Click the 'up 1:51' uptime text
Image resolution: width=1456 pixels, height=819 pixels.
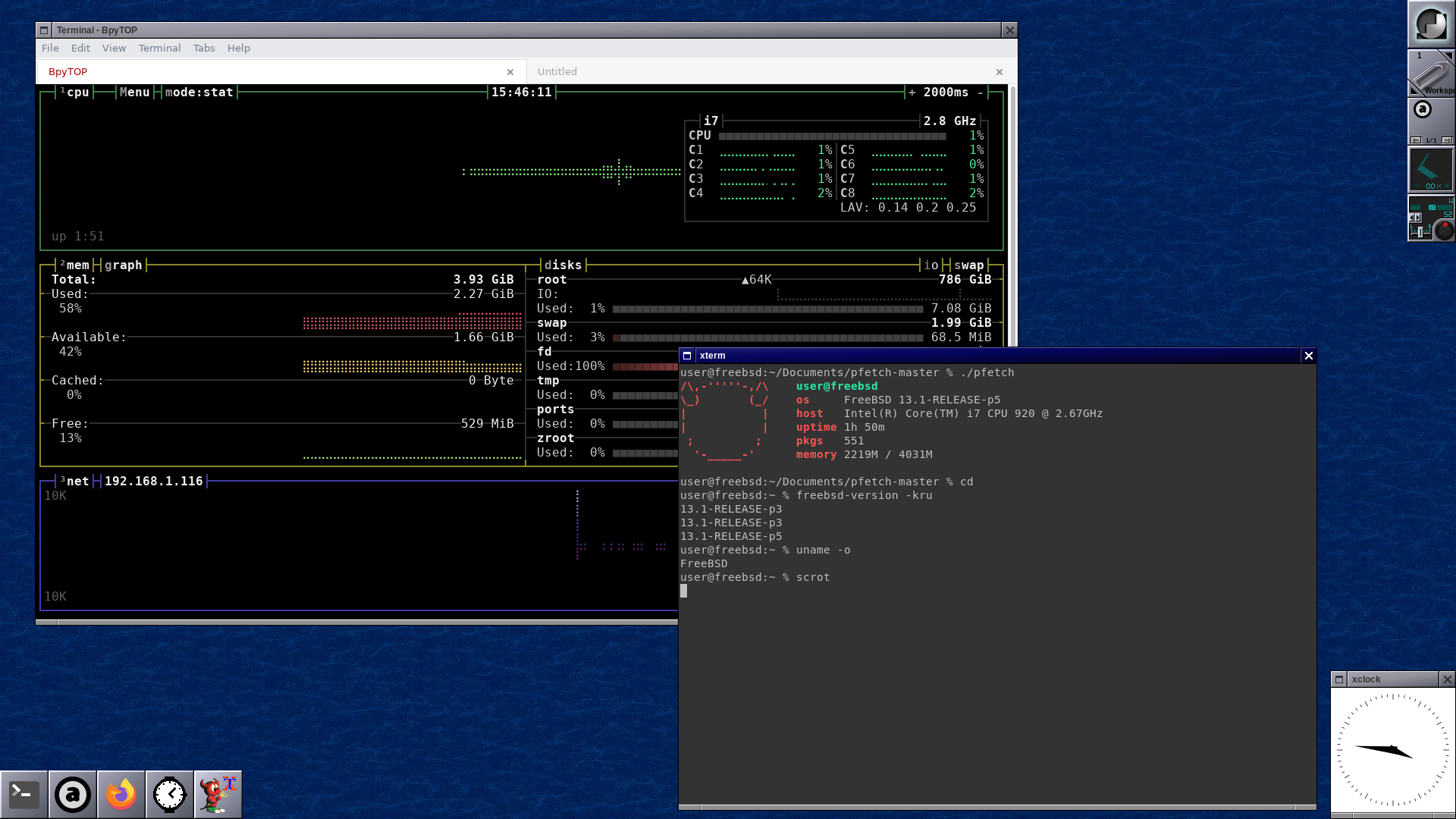[x=78, y=237]
